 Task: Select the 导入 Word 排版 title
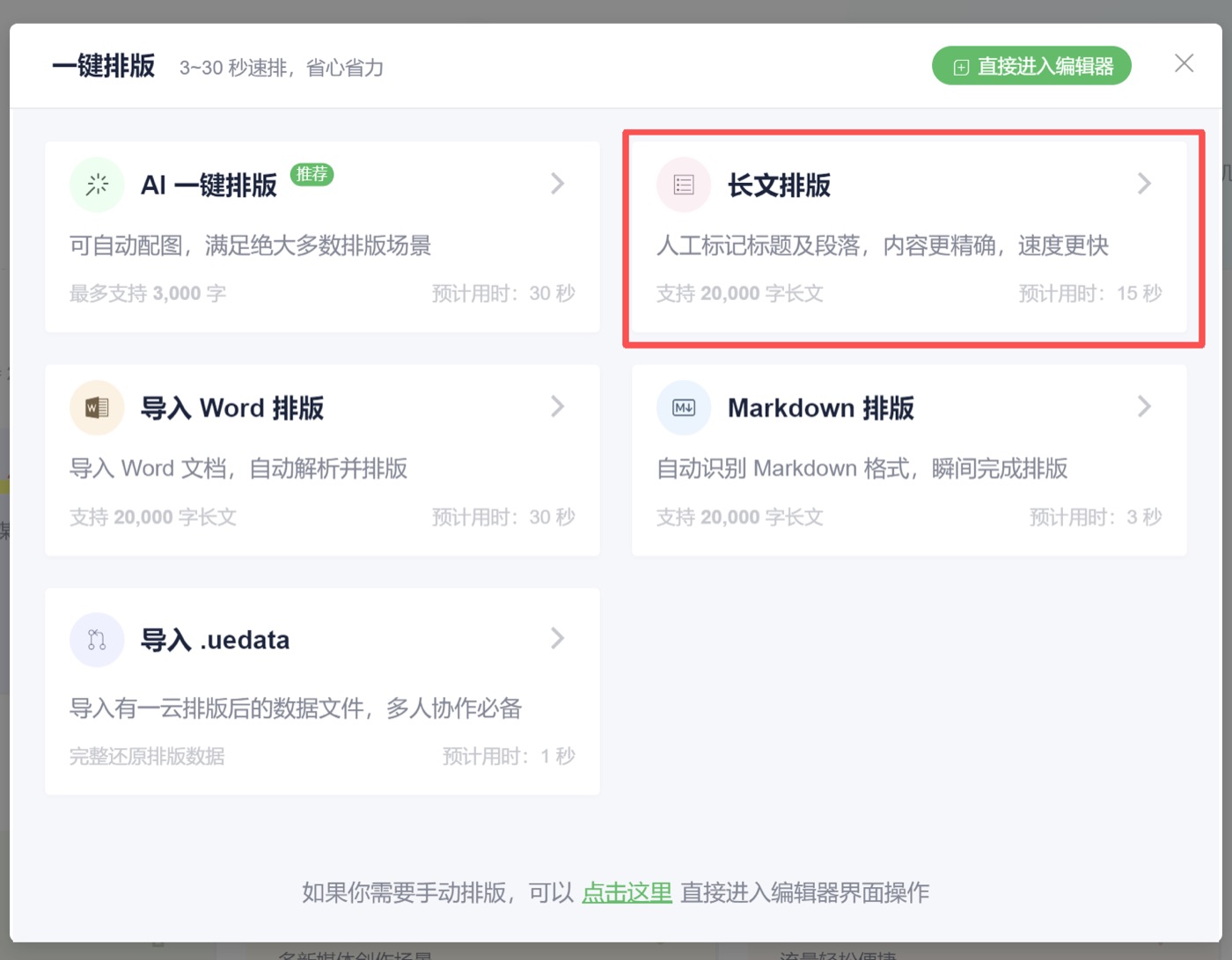232,408
